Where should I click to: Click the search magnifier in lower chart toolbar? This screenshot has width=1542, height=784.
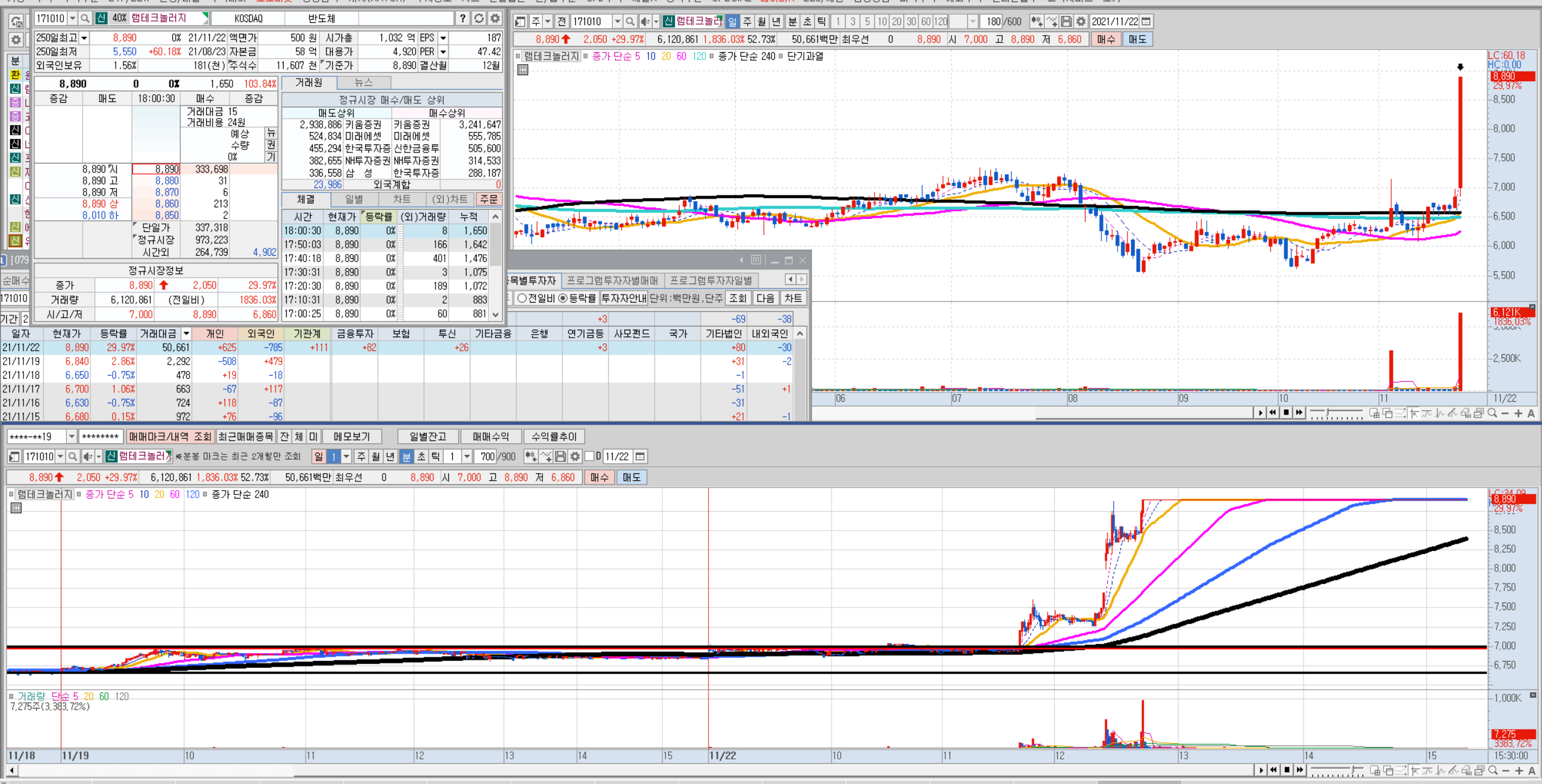(73, 456)
